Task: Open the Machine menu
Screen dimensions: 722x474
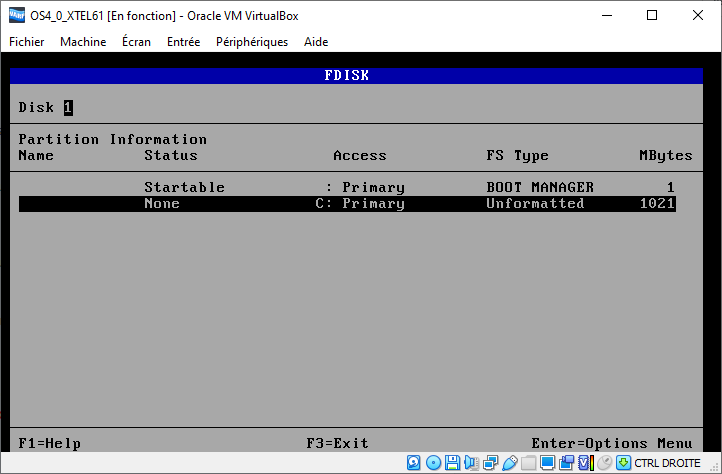Action: [83, 42]
